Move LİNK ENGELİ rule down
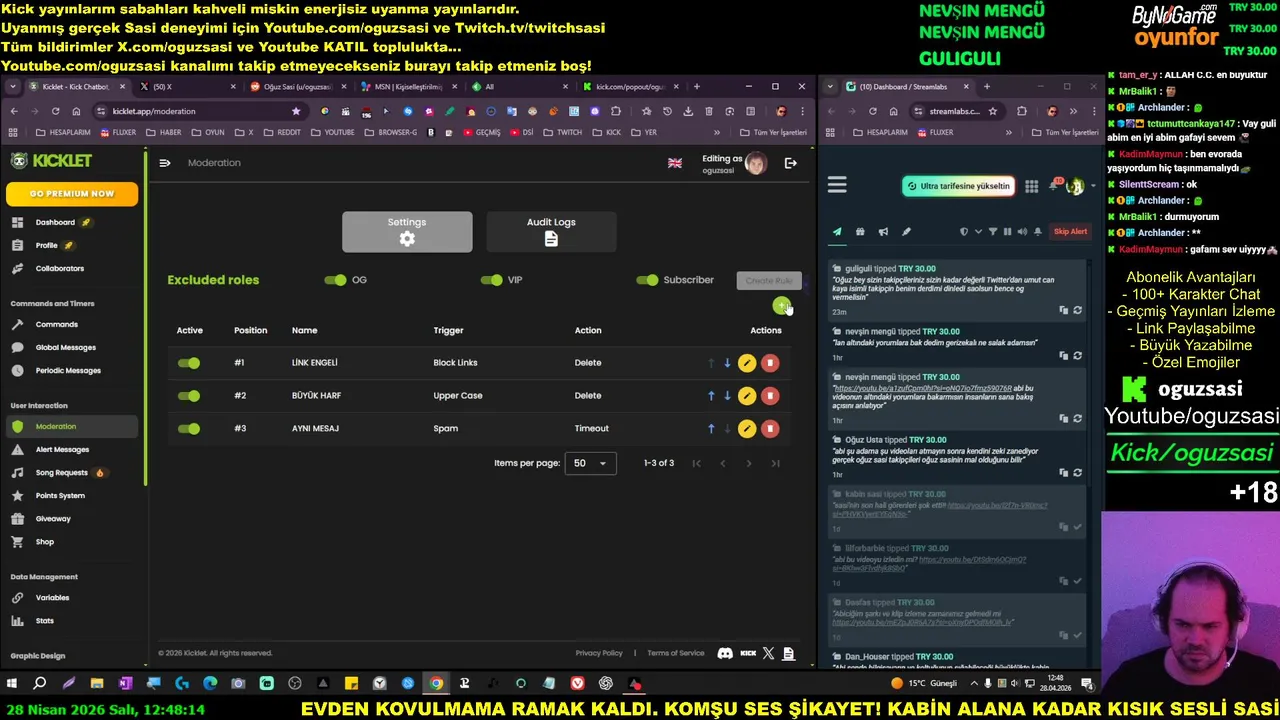This screenshot has height=720, width=1280. (727, 363)
